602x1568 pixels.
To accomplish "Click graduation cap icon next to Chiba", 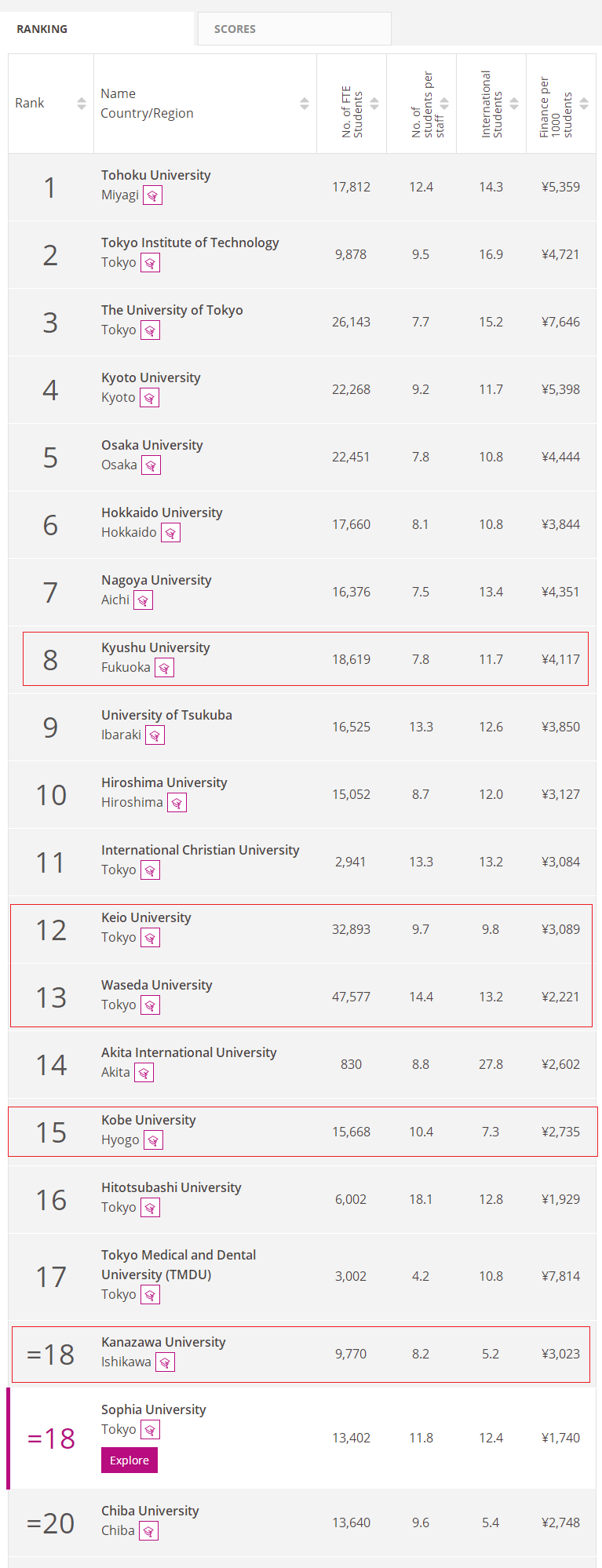I will pyautogui.click(x=148, y=1531).
